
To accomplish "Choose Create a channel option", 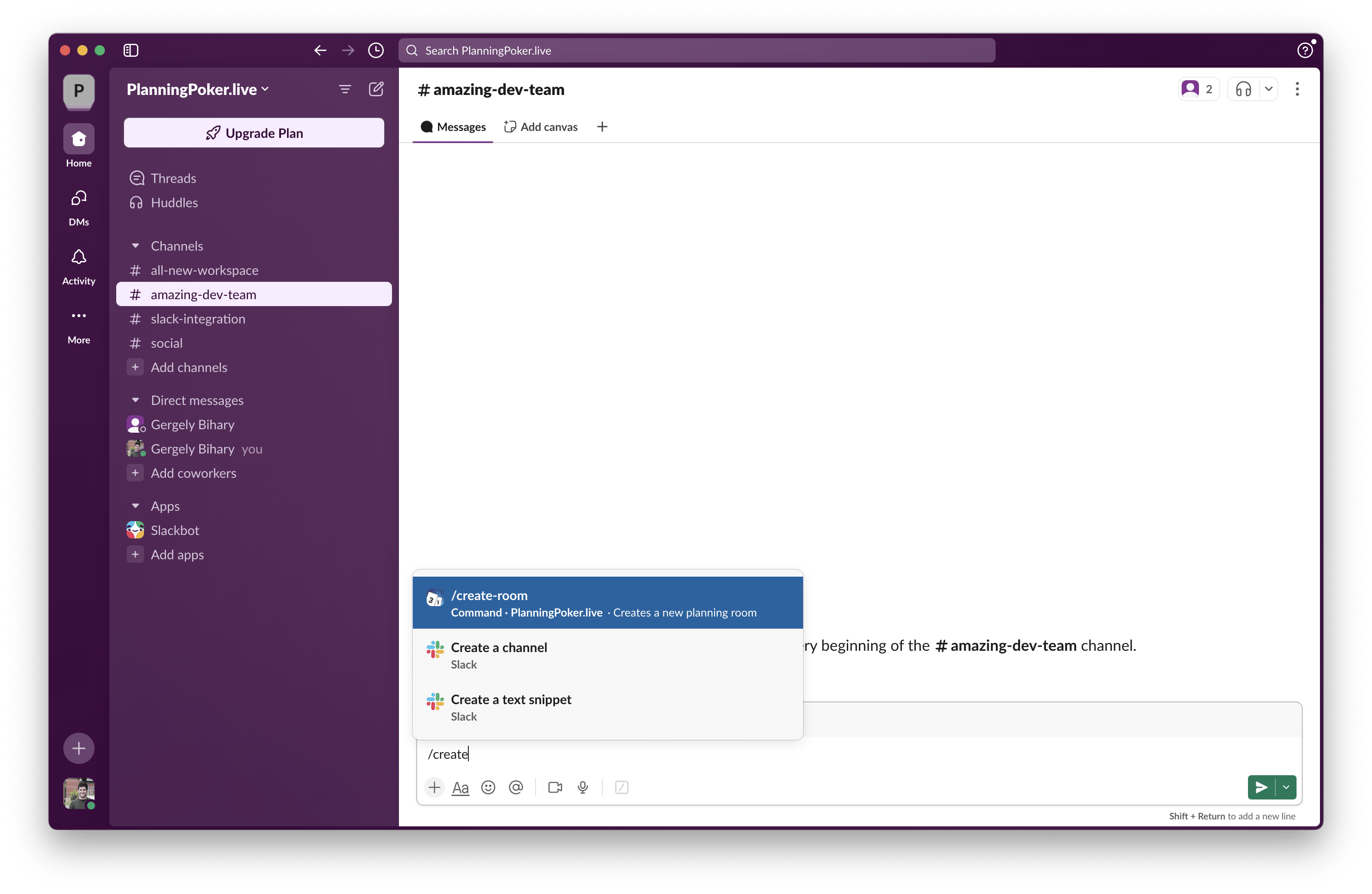I will [608, 655].
